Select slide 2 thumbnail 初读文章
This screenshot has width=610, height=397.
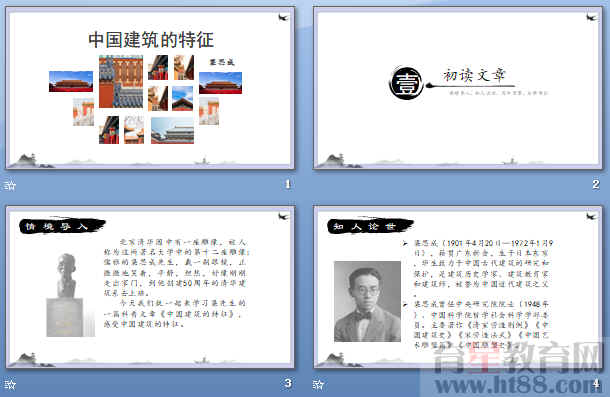tap(458, 88)
